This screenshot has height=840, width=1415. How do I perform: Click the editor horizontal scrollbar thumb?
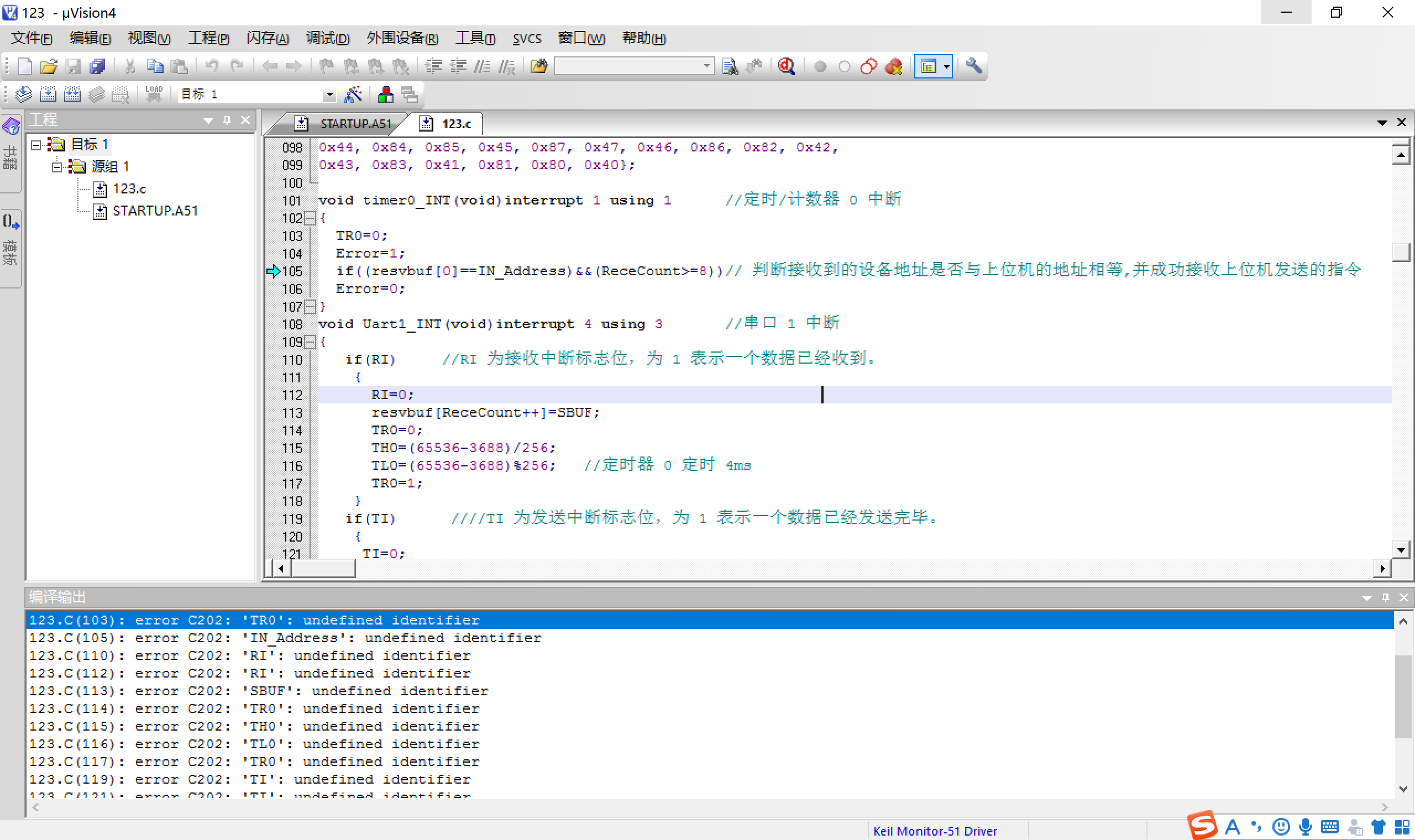[323, 568]
